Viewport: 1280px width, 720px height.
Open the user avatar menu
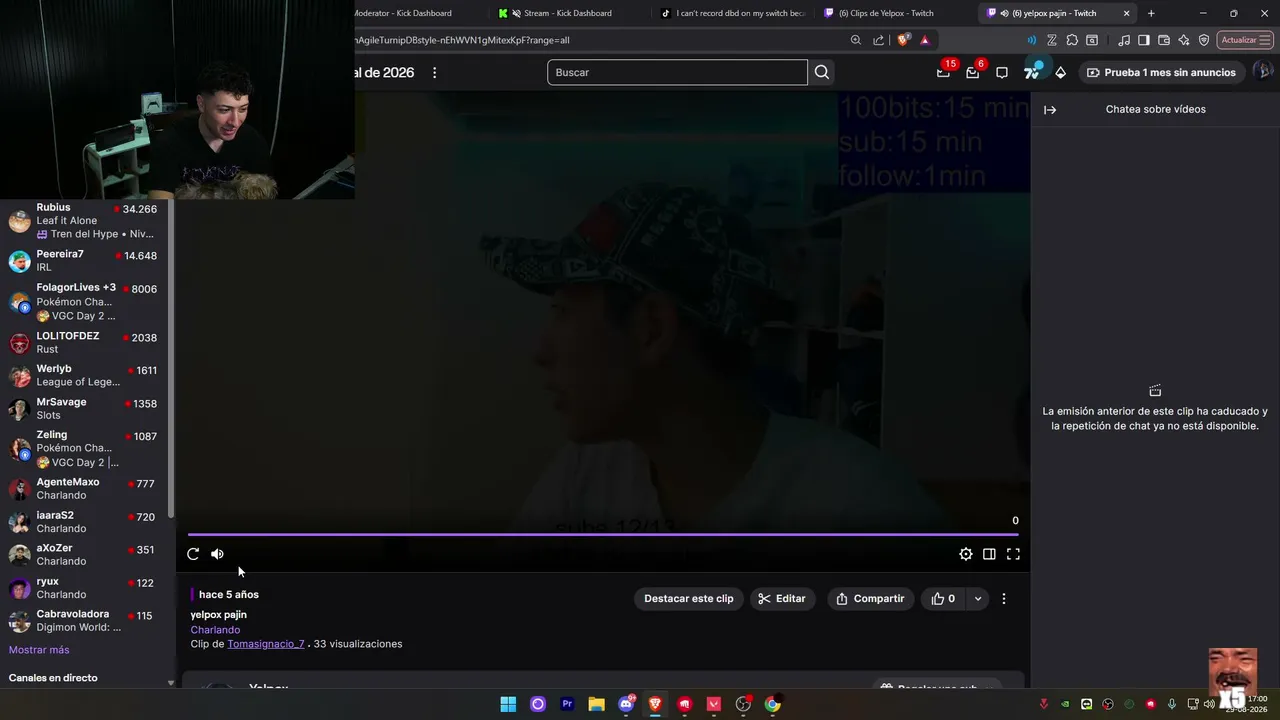pos(1263,72)
